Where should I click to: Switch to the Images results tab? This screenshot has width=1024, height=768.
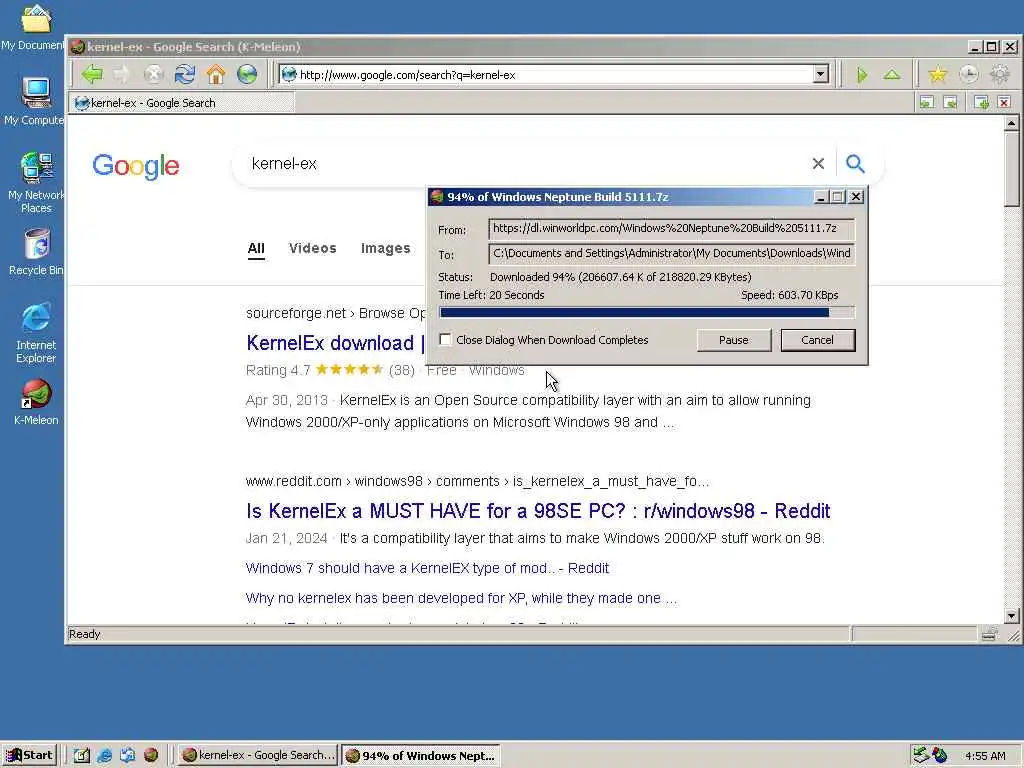coord(385,248)
